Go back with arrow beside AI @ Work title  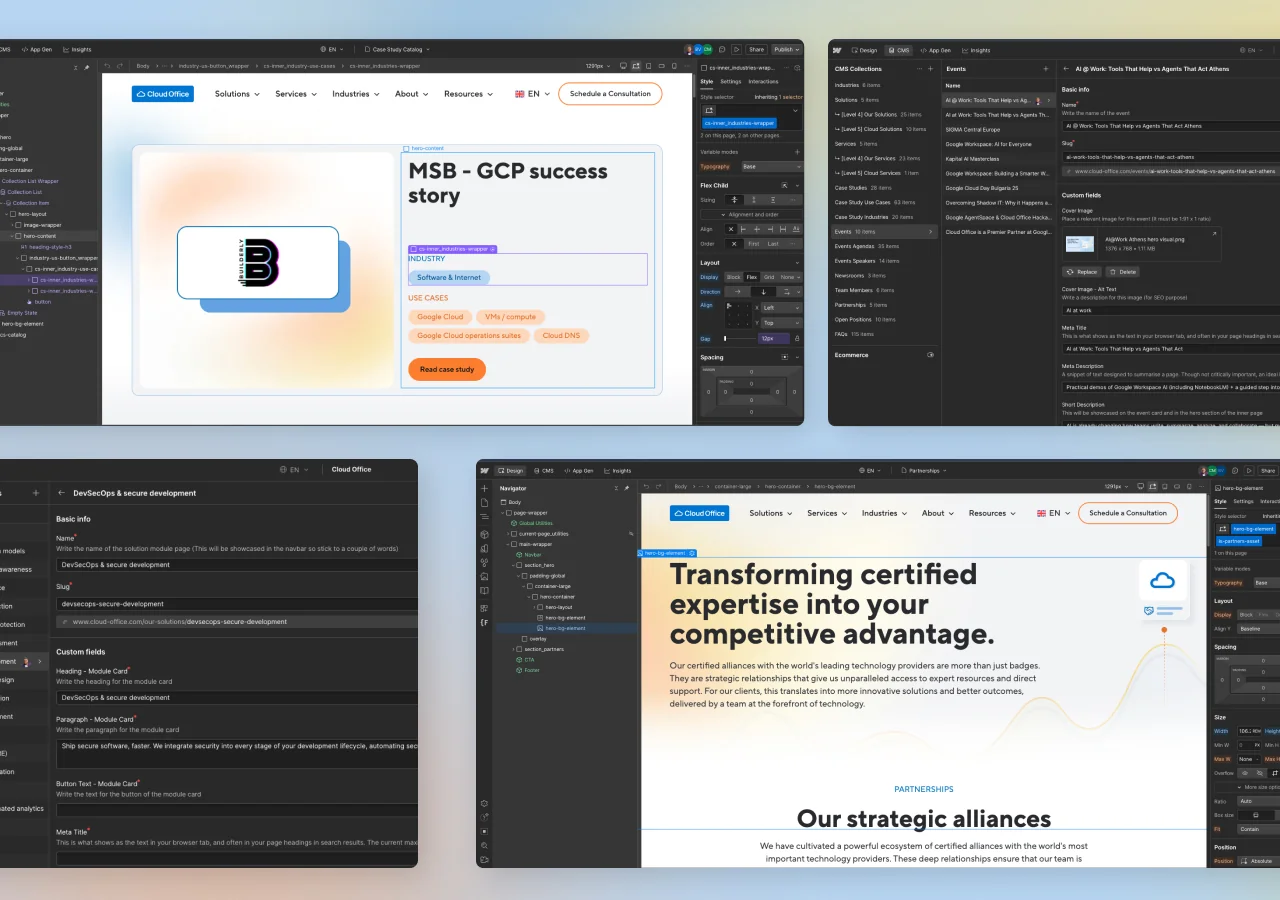tap(1066, 69)
